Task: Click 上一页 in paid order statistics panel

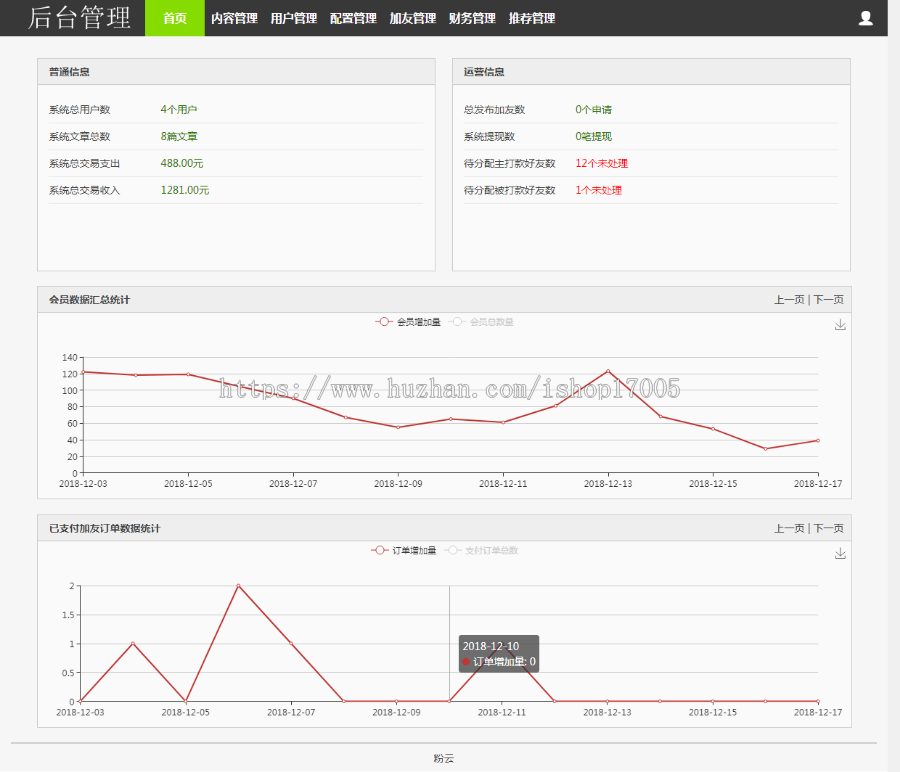Action: coord(788,528)
